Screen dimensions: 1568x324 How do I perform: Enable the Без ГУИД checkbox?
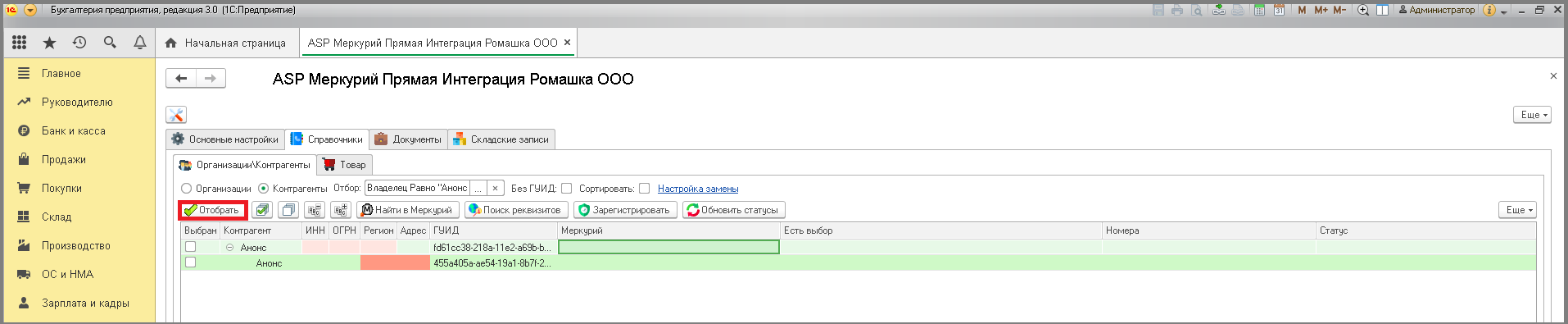click(x=566, y=189)
